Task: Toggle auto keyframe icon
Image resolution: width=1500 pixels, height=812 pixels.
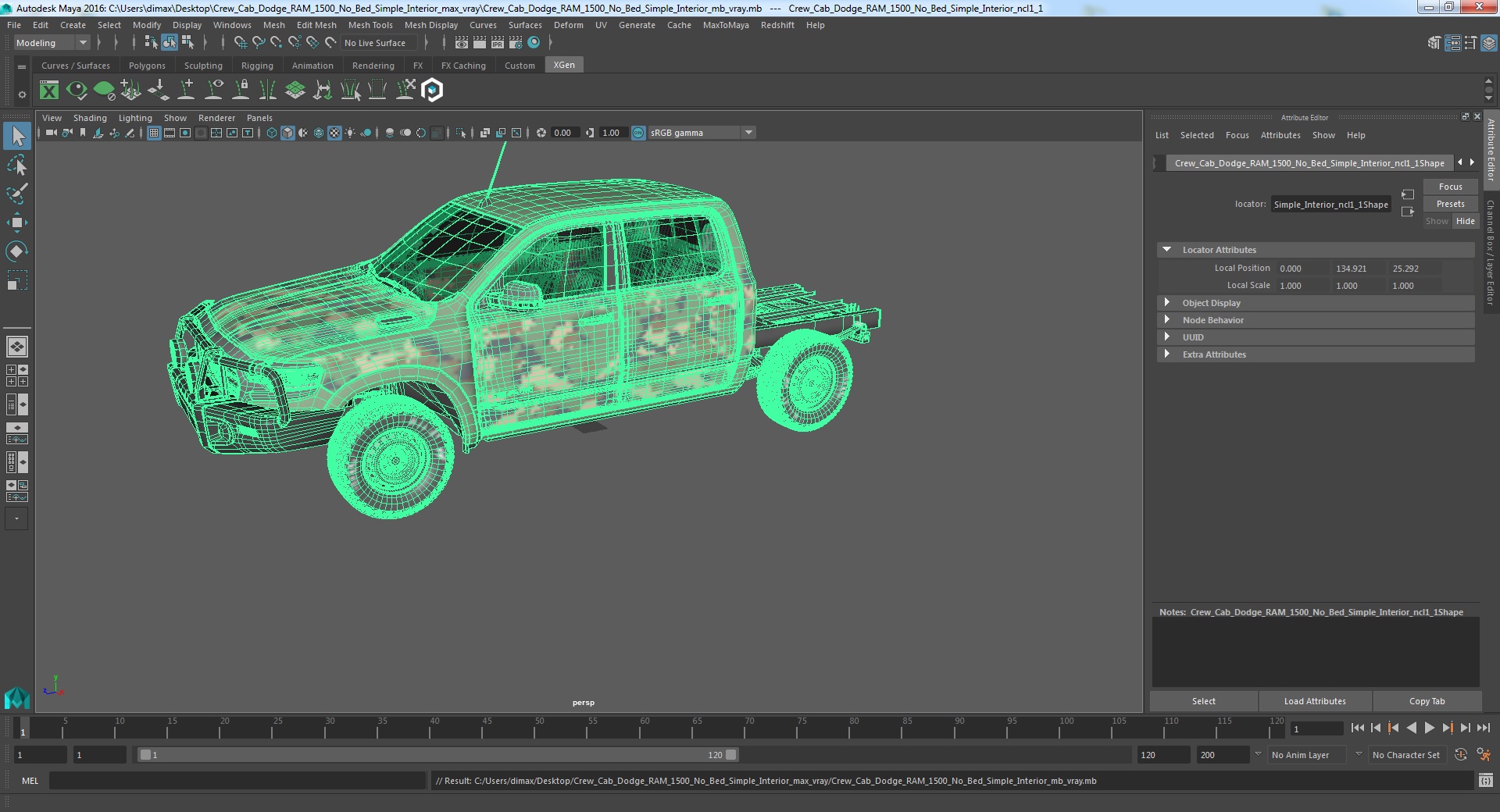Action: 1460,755
